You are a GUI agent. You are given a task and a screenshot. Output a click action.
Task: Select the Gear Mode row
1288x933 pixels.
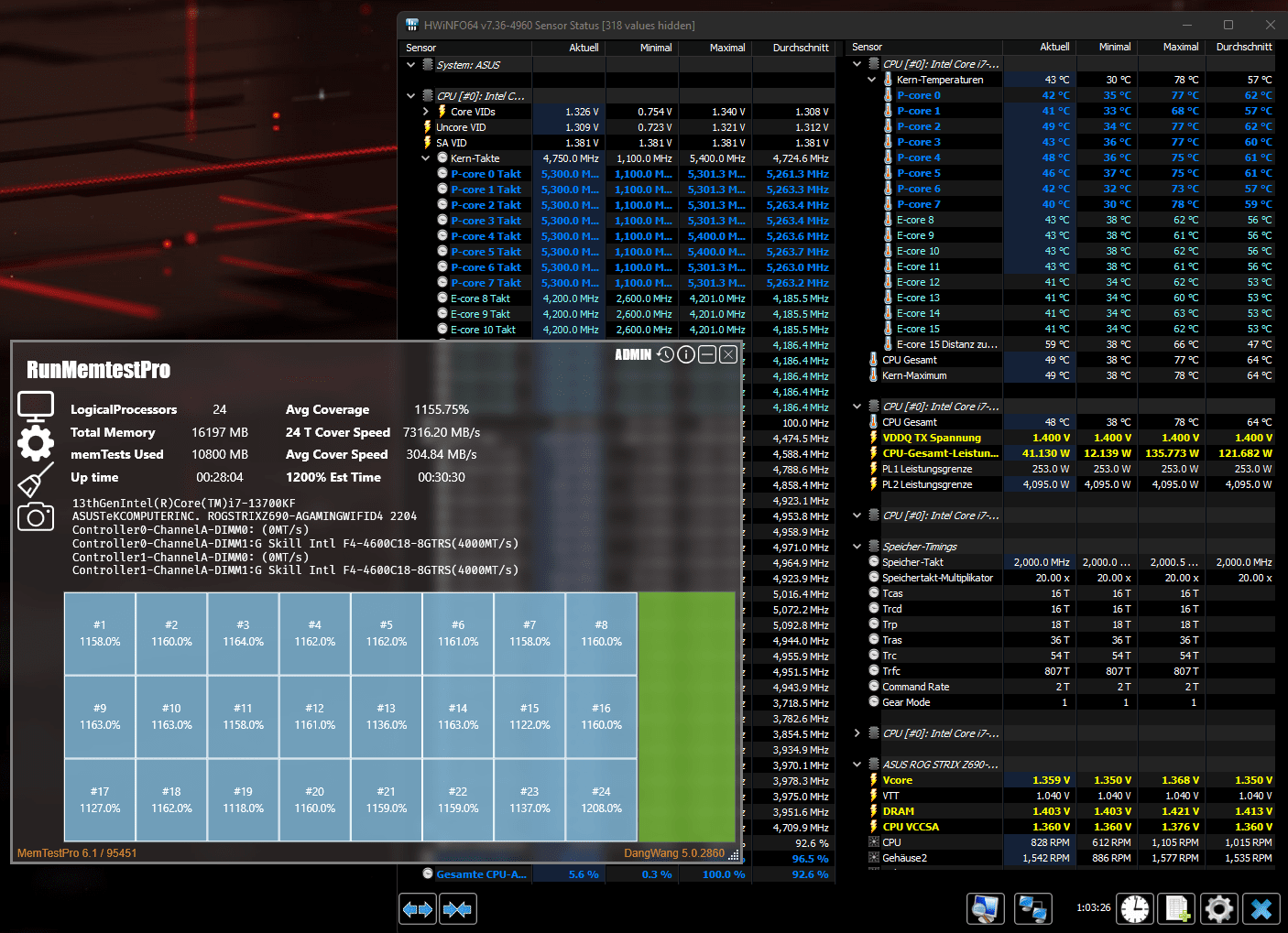[1061, 702]
